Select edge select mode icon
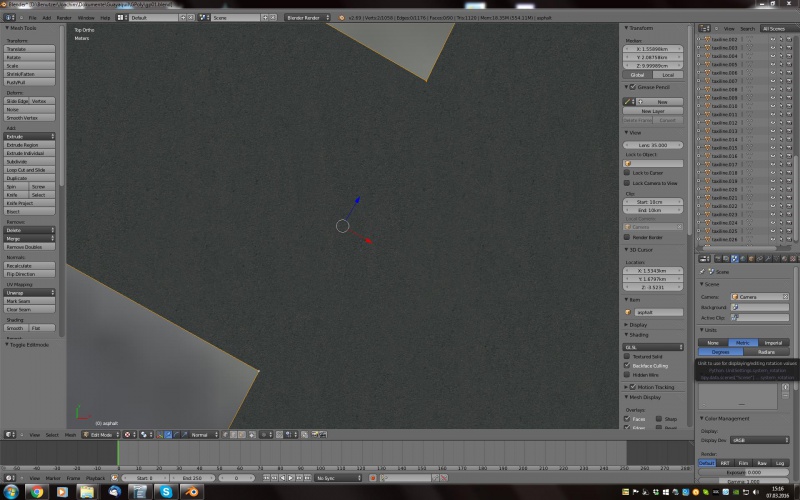 [x=234, y=435]
